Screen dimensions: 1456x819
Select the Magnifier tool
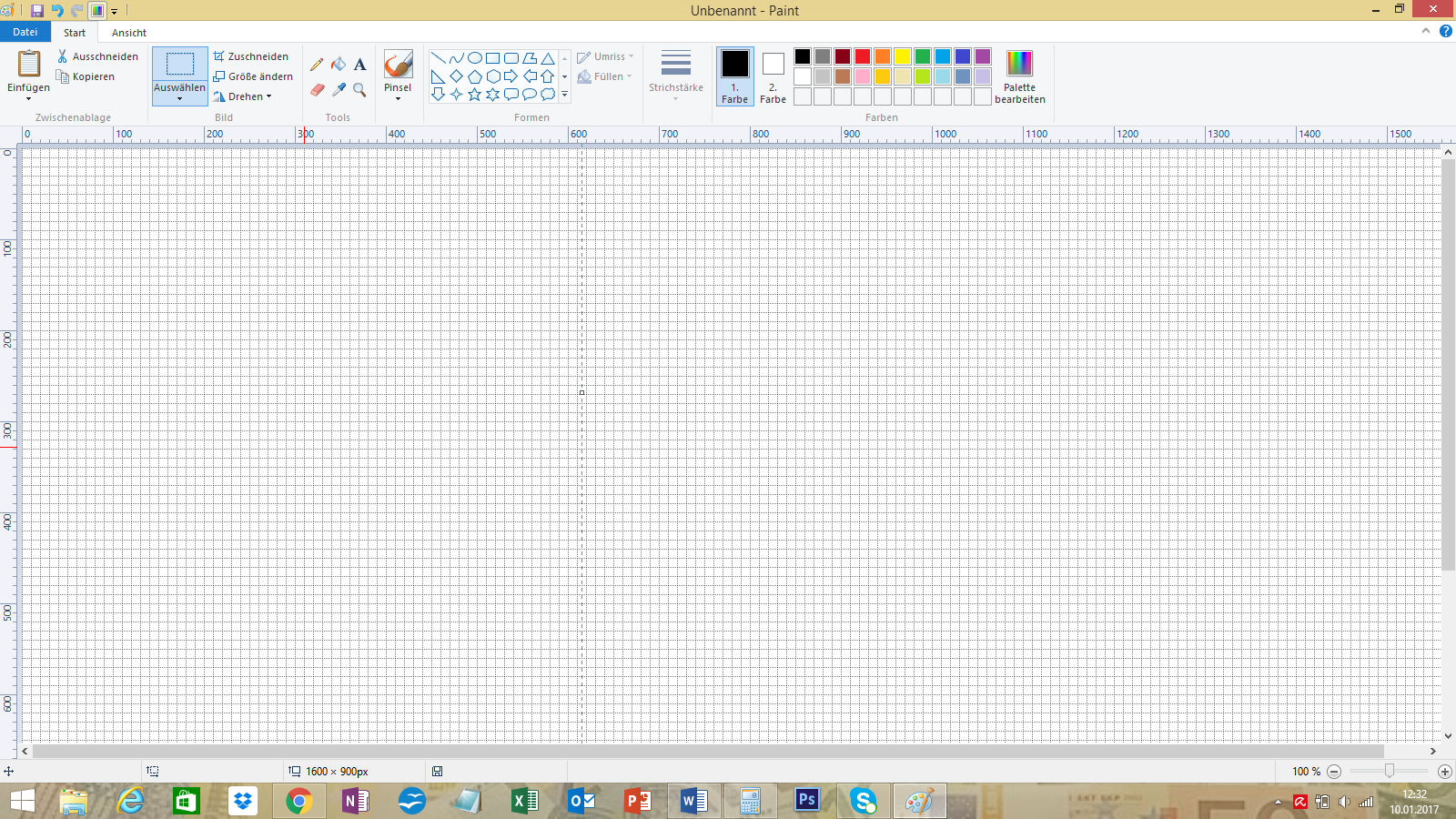point(360,89)
